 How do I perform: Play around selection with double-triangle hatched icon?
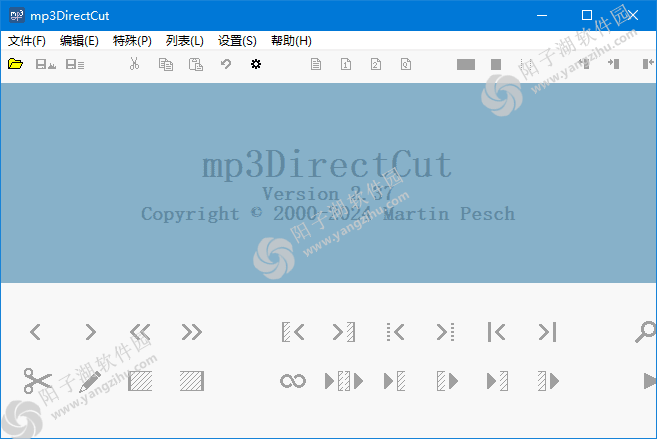344,381
